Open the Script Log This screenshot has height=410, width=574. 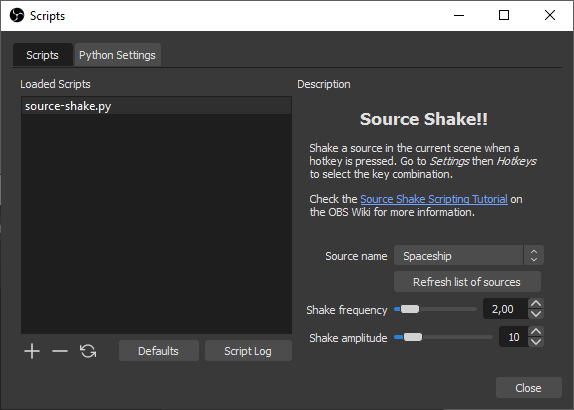[x=248, y=351]
